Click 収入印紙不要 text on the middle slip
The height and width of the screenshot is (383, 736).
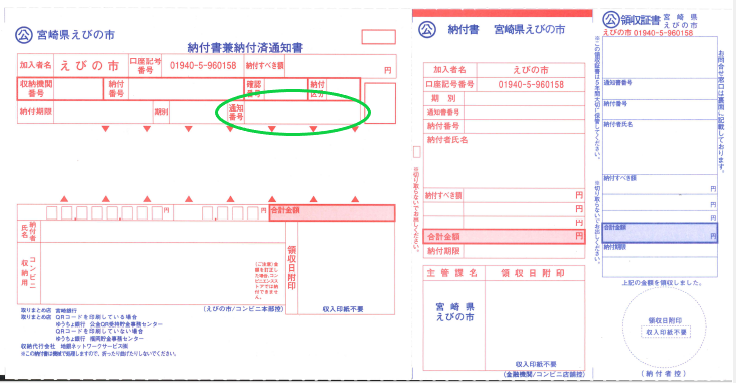536,364
